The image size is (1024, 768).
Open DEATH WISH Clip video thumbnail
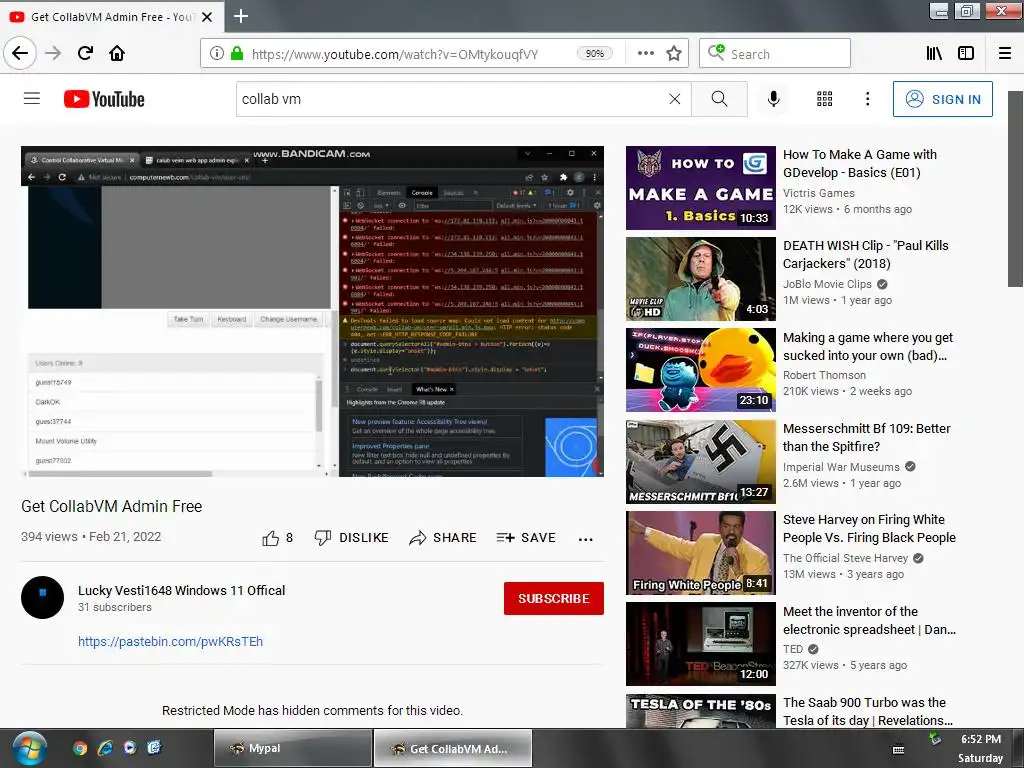[701, 279]
